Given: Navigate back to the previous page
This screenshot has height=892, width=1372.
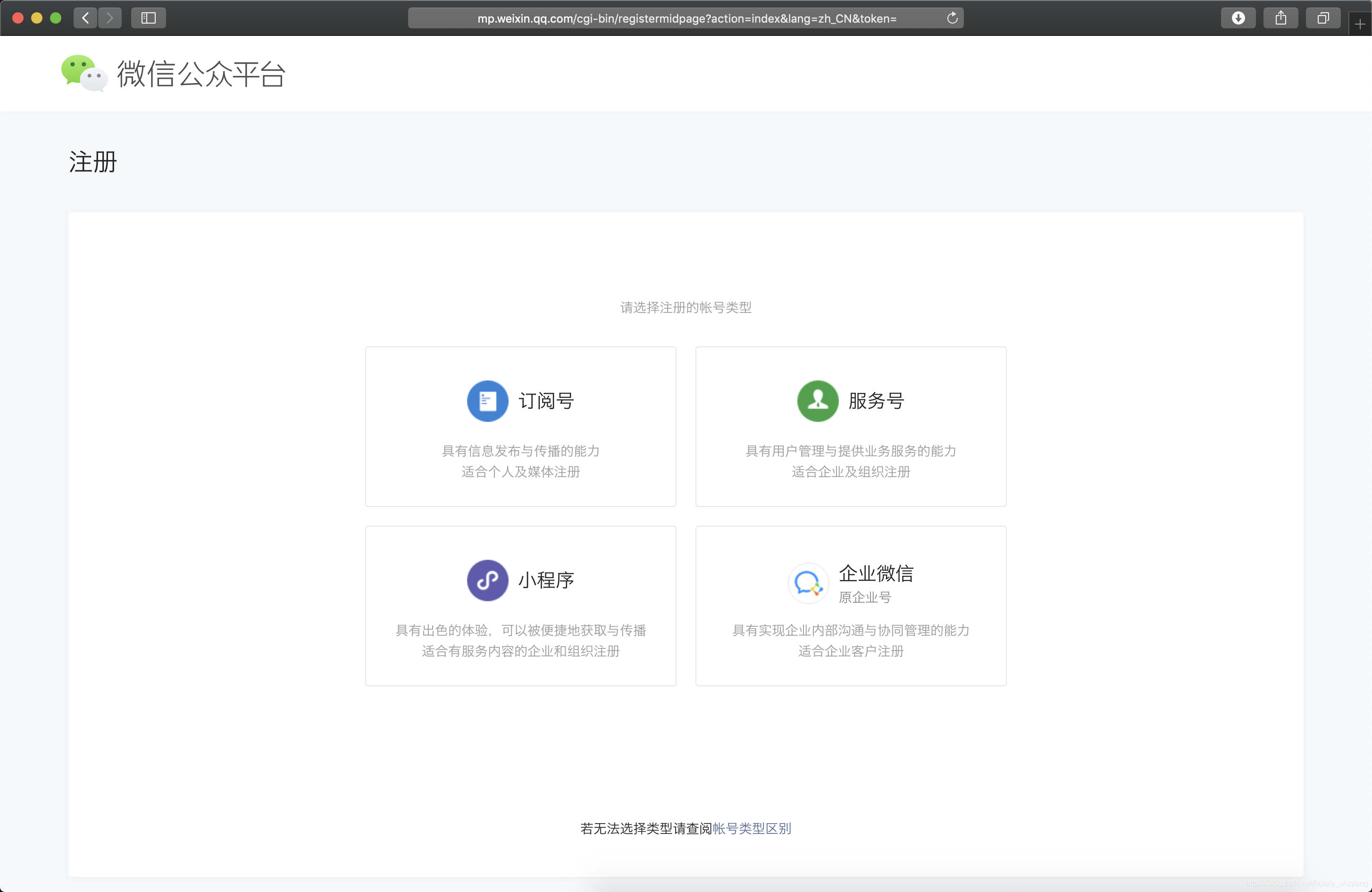Looking at the screenshot, I should pos(85,17).
